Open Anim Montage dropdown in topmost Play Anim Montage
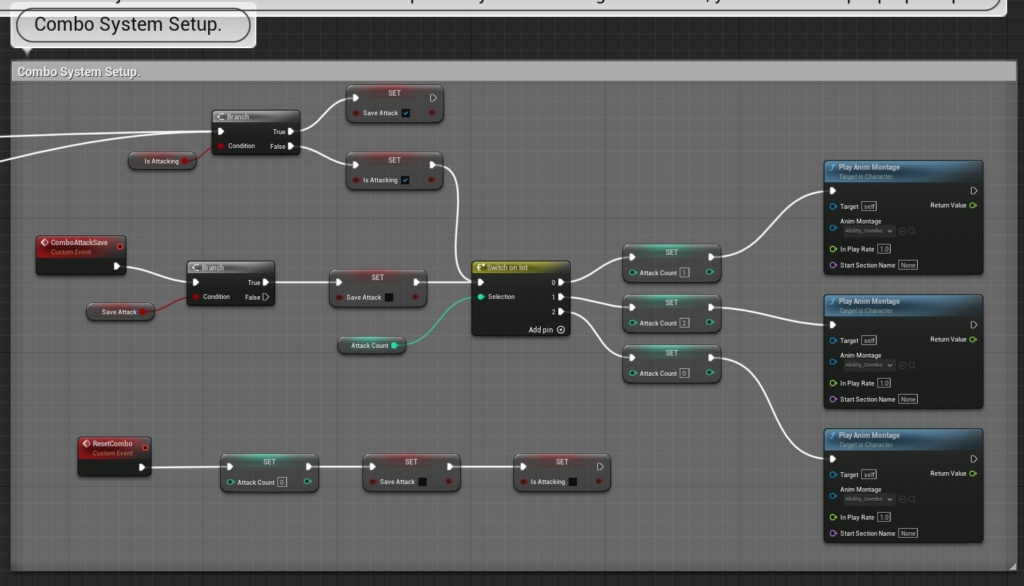The width and height of the screenshot is (1024, 586). click(x=869, y=231)
